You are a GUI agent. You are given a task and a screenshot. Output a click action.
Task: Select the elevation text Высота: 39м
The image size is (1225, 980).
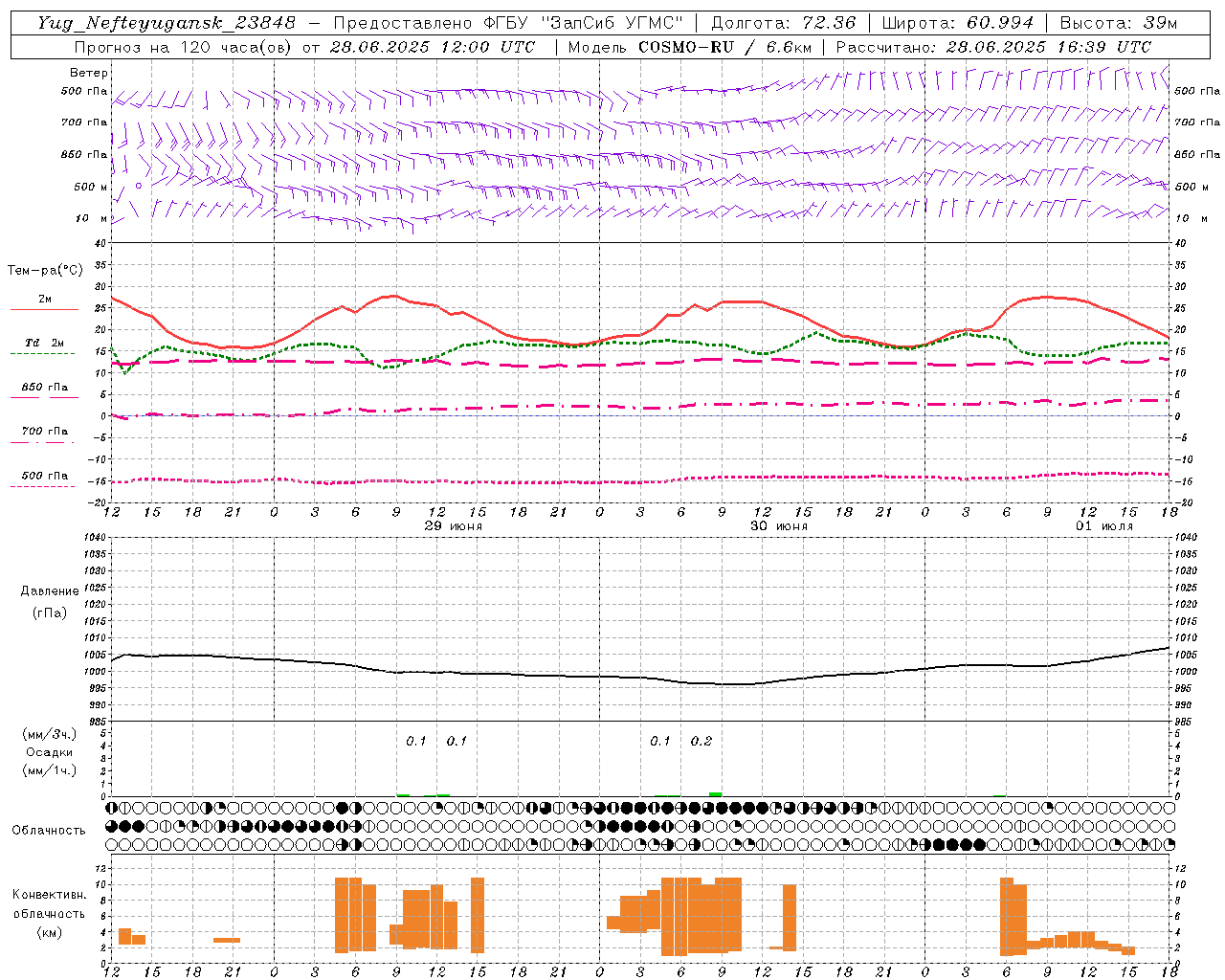pyautogui.click(x=1119, y=23)
